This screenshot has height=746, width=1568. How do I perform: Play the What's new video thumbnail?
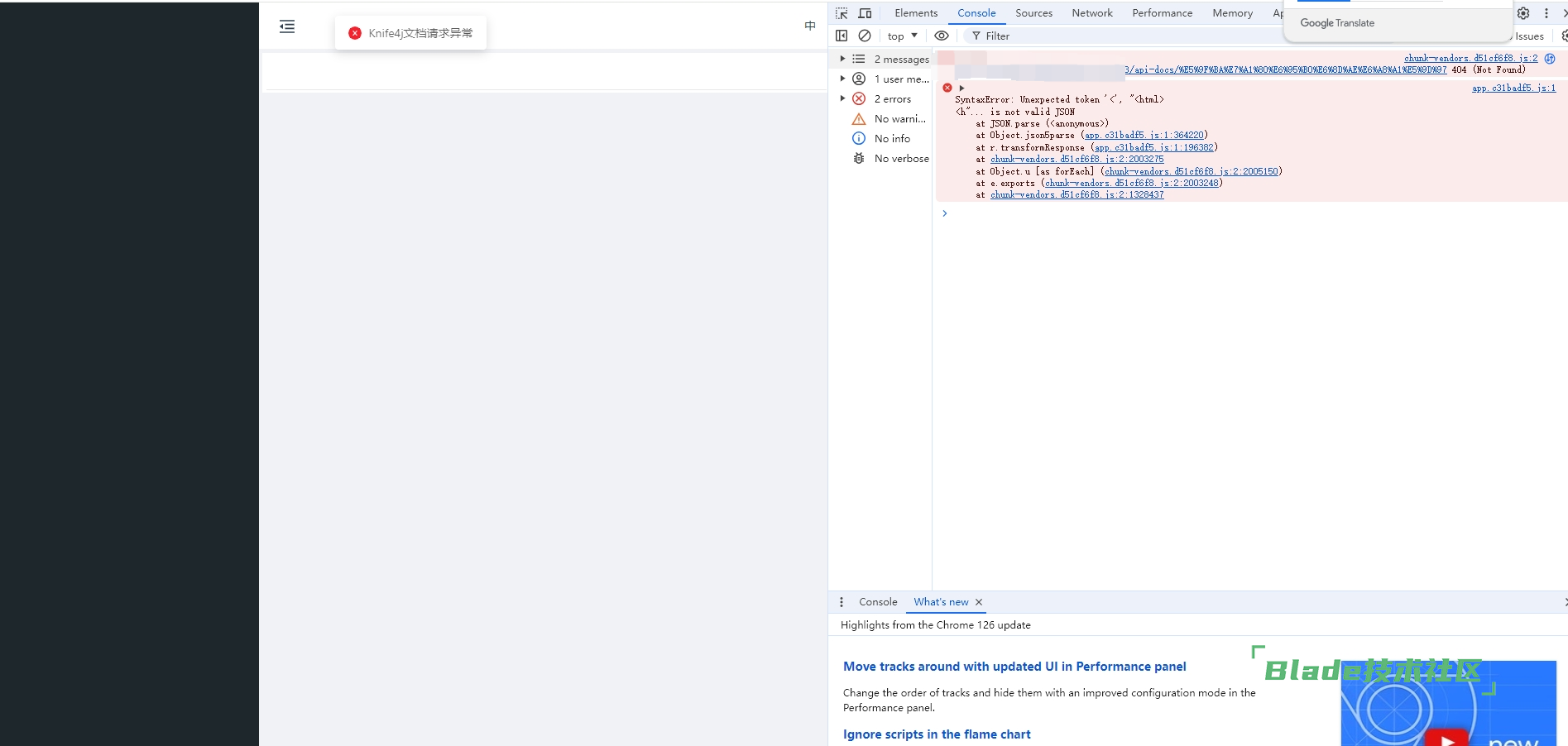(1446, 739)
